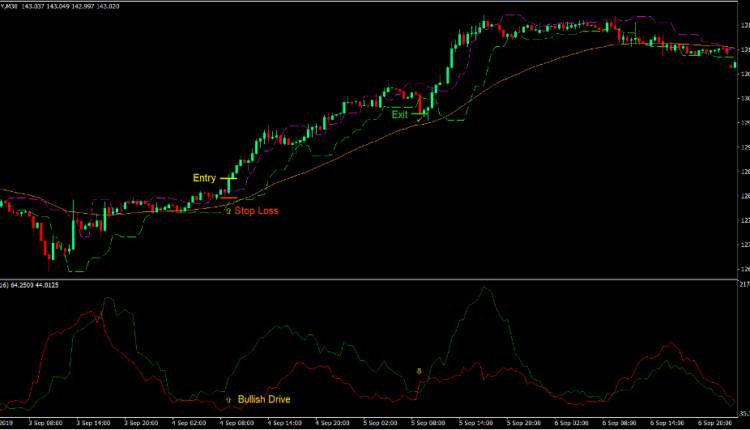Click the indicator values readout in the subwindow
This screenshot has width=750, height=430.
(x=30, y=285)
